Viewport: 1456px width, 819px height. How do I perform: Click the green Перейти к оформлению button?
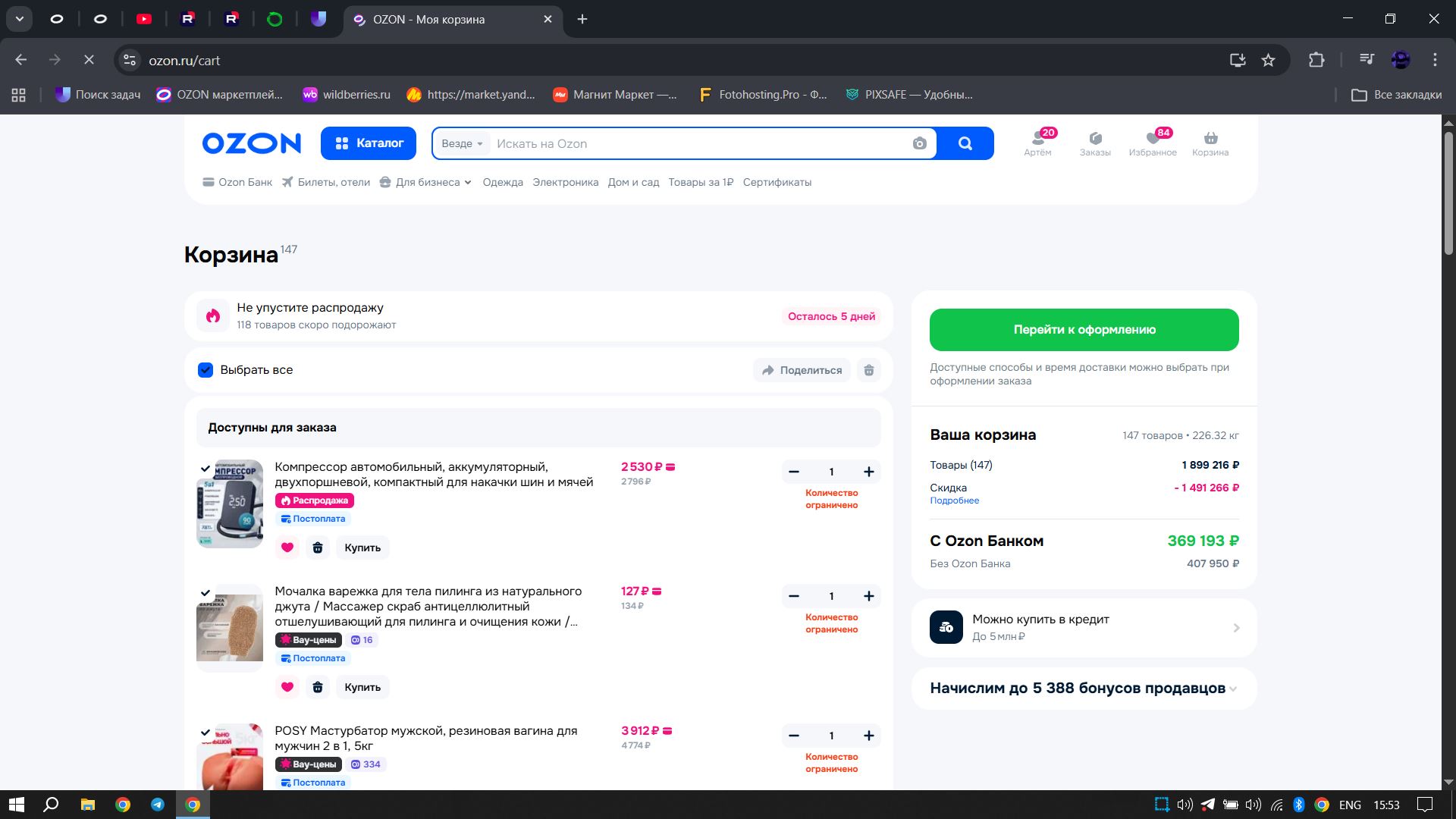click(x=1084, y=330)
